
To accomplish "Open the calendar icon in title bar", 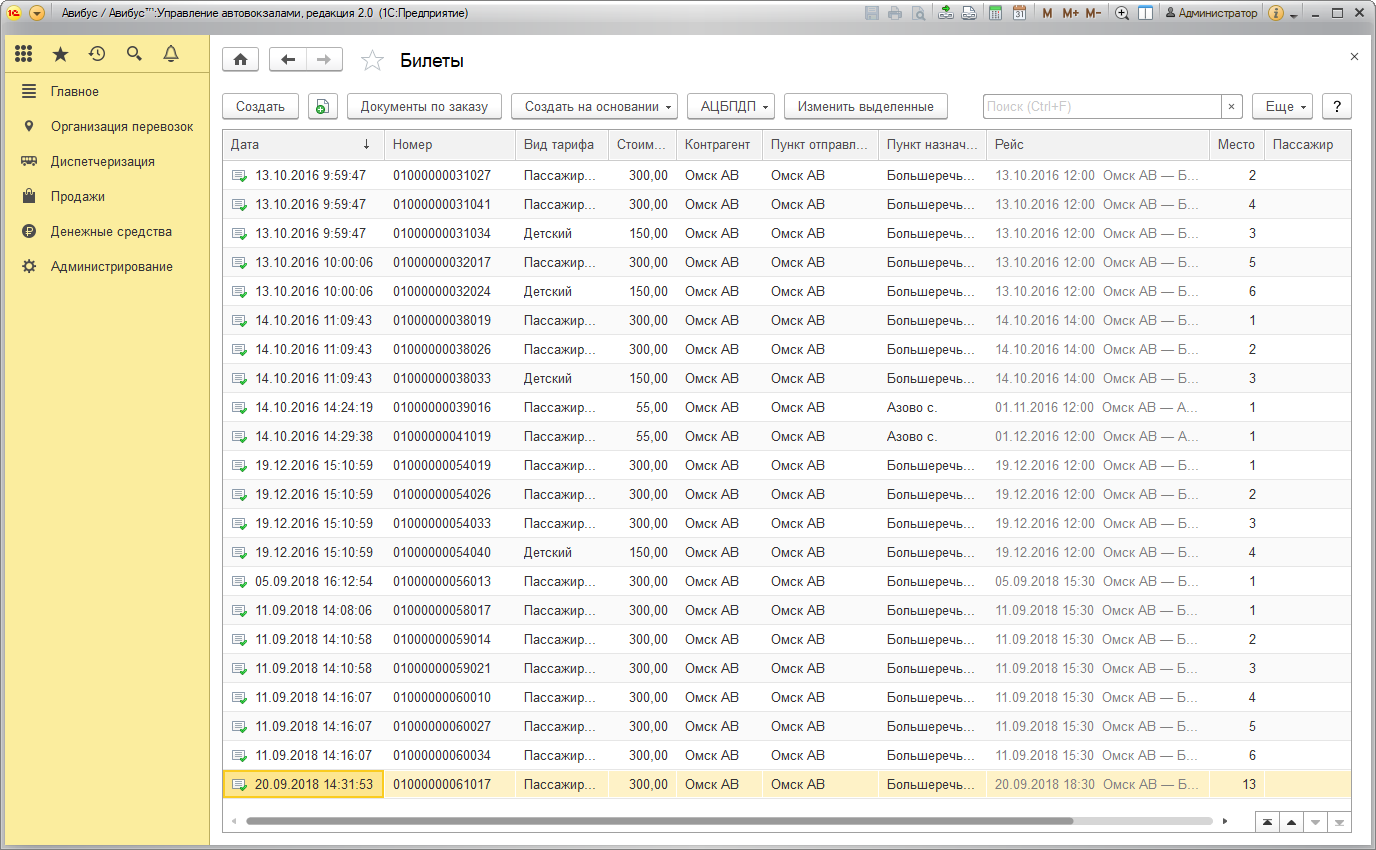I will [x=1019, y=14].
